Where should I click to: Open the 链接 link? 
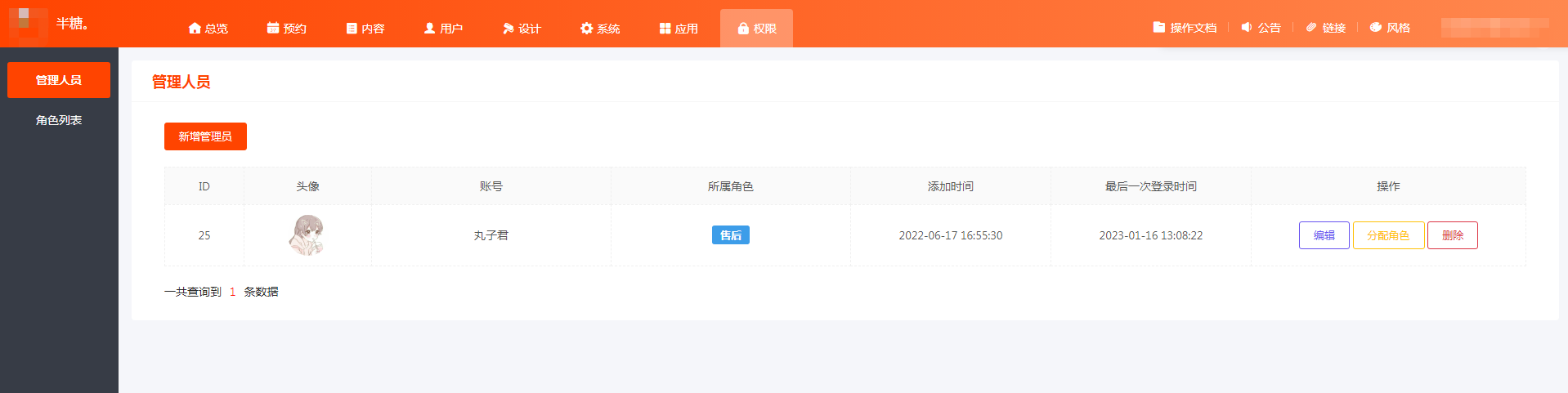[1326, 27]
